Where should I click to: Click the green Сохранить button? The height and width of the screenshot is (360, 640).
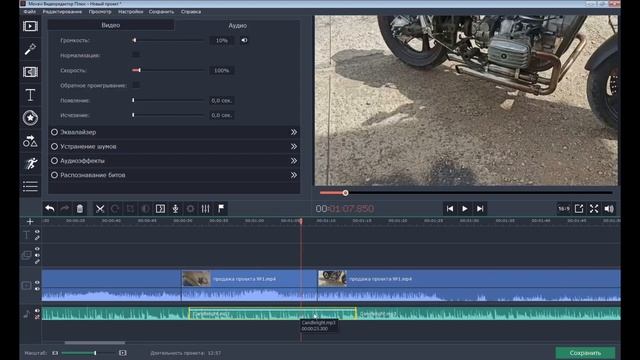pos(585,353)
